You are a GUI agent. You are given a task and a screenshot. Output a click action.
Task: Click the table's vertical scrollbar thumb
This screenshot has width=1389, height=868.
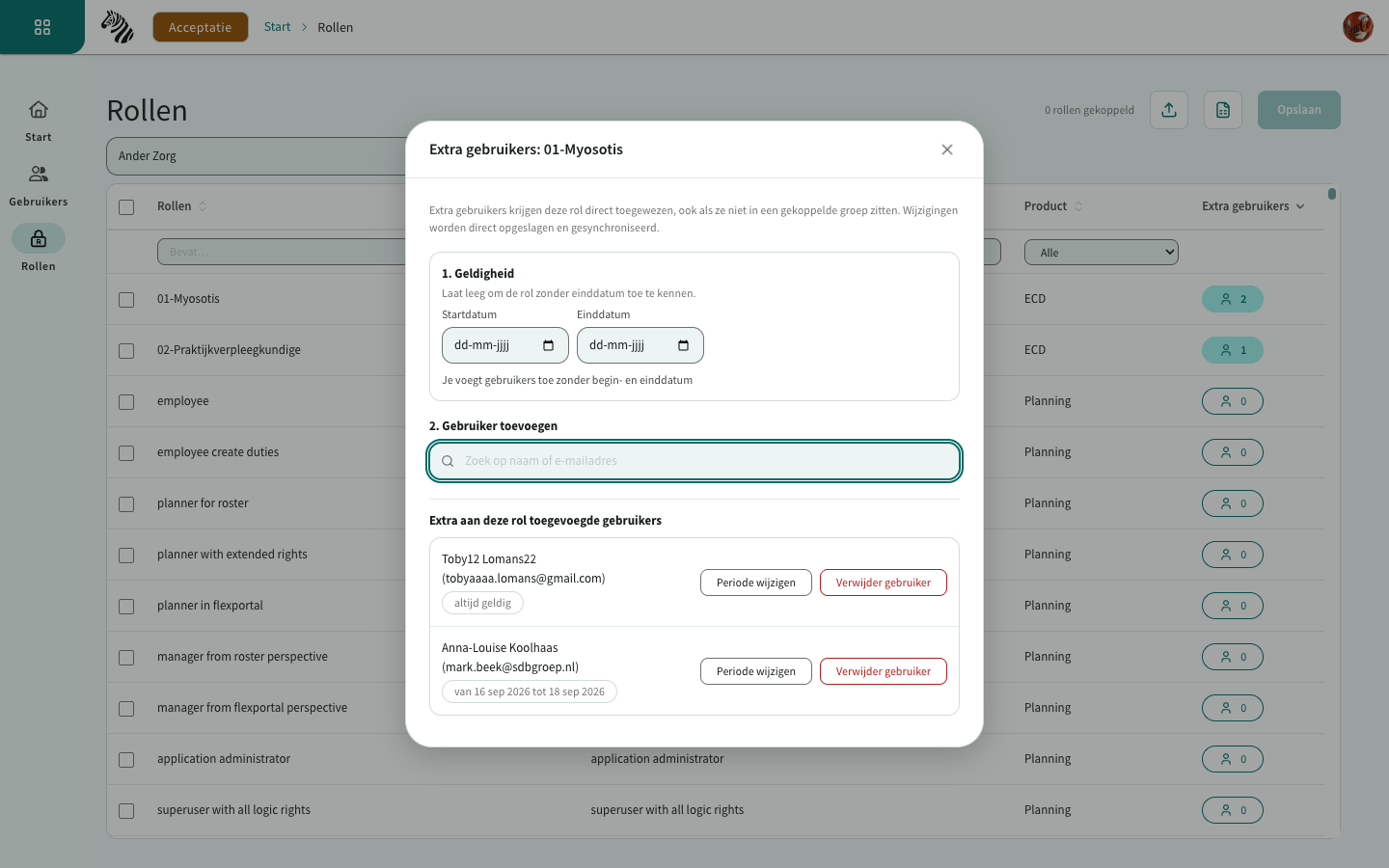[1332, 194]
